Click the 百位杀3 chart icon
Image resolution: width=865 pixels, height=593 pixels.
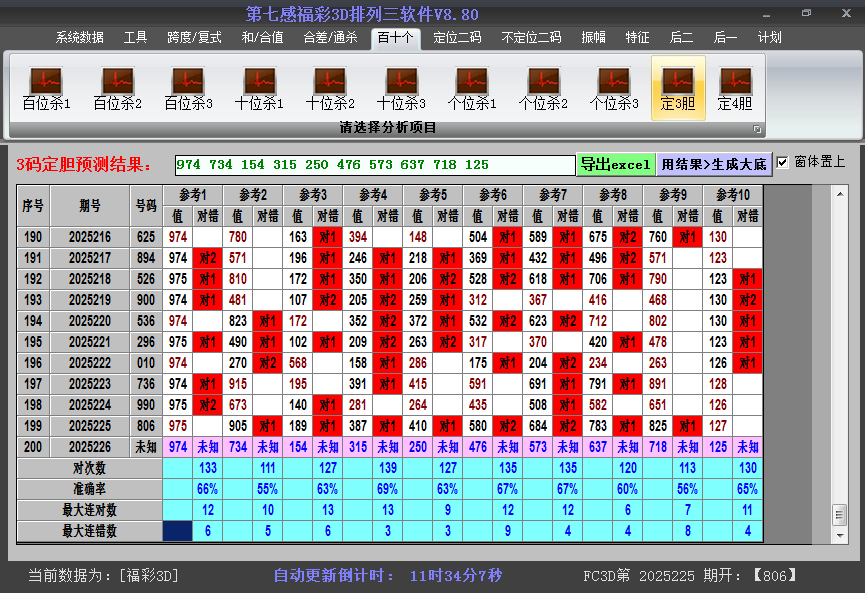(x=188, y=88)
